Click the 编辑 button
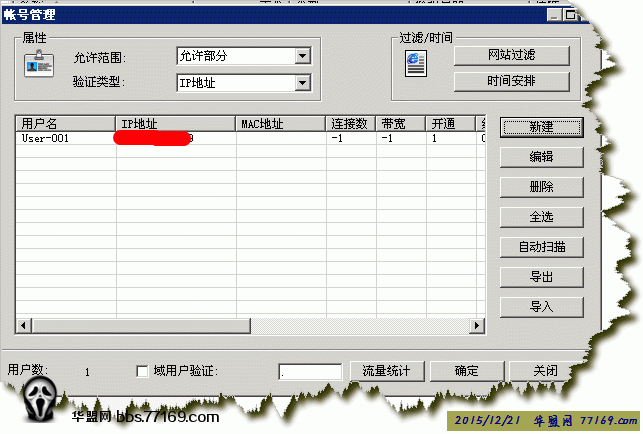Screen dimensions: 643x434 [541, 157]
